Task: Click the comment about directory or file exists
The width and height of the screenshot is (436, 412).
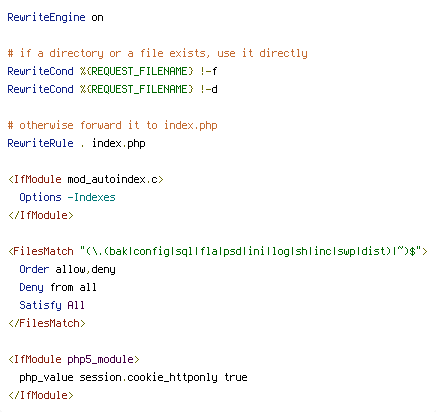Action: click(x=157, y=53)
